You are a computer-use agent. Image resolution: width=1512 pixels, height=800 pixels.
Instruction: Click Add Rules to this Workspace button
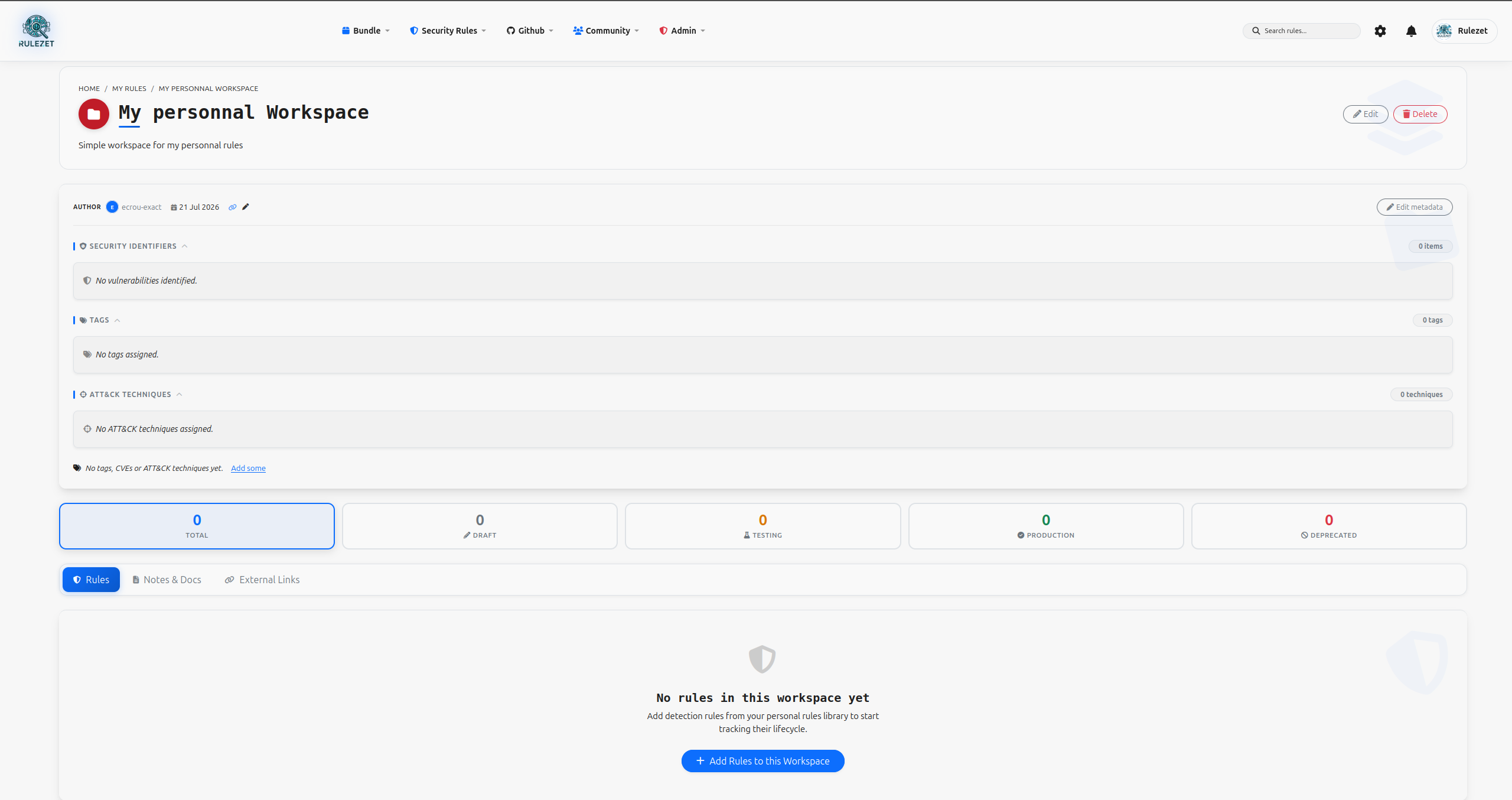(x=763, y=761)
